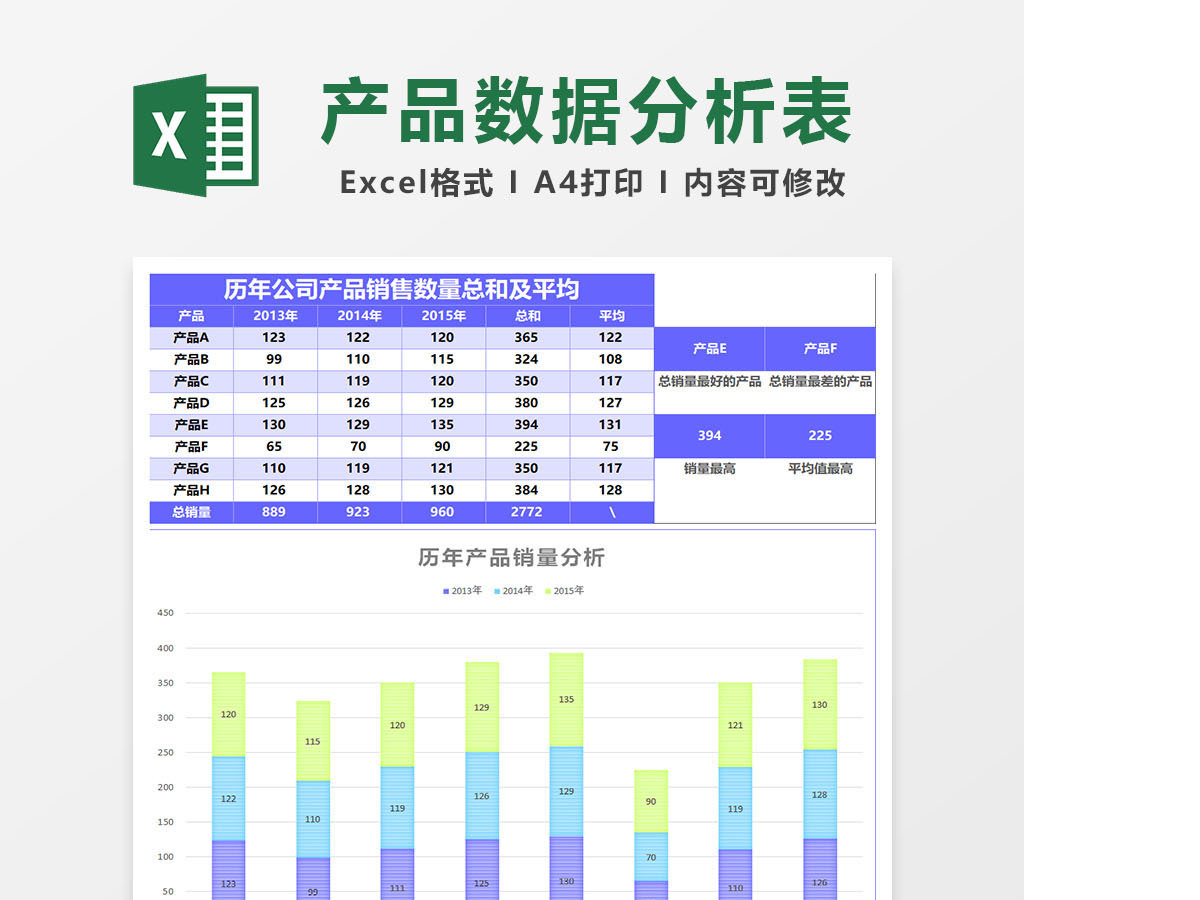Click the 产品B row label
This screenshot has height=900, width=1200.
(x=191, y=360)
